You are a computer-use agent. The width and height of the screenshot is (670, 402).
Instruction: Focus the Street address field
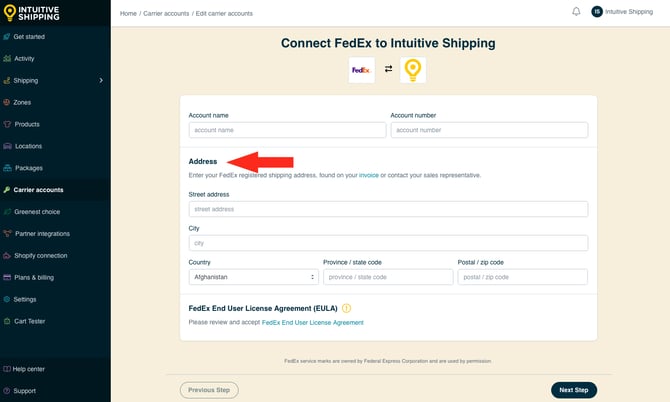(x=388, y=209)
